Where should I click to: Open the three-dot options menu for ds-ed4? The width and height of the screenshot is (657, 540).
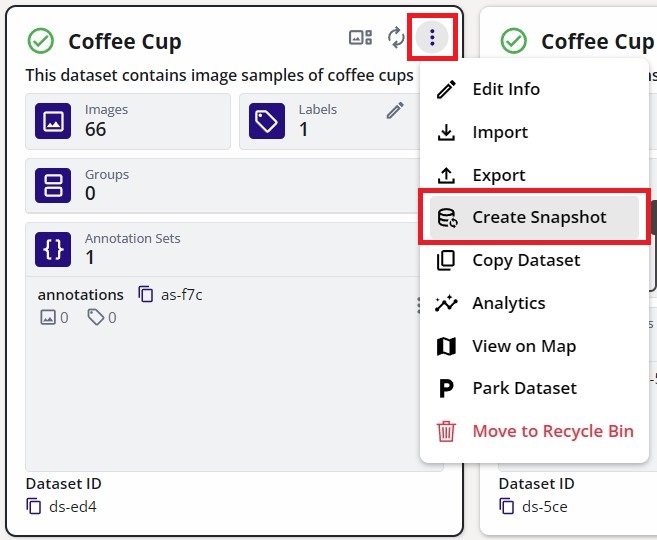pos(432,37)
